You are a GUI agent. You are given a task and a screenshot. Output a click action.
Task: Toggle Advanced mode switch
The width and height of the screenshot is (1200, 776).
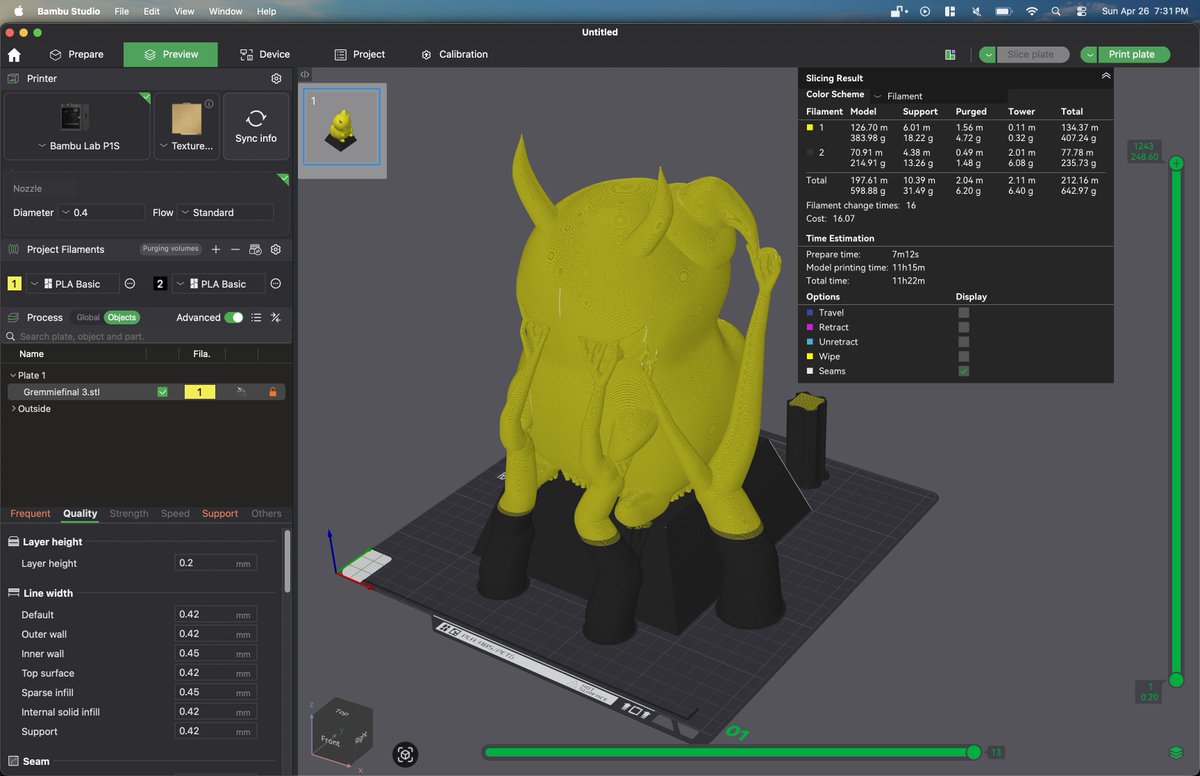pyautogui.click(x=234, y=318)
